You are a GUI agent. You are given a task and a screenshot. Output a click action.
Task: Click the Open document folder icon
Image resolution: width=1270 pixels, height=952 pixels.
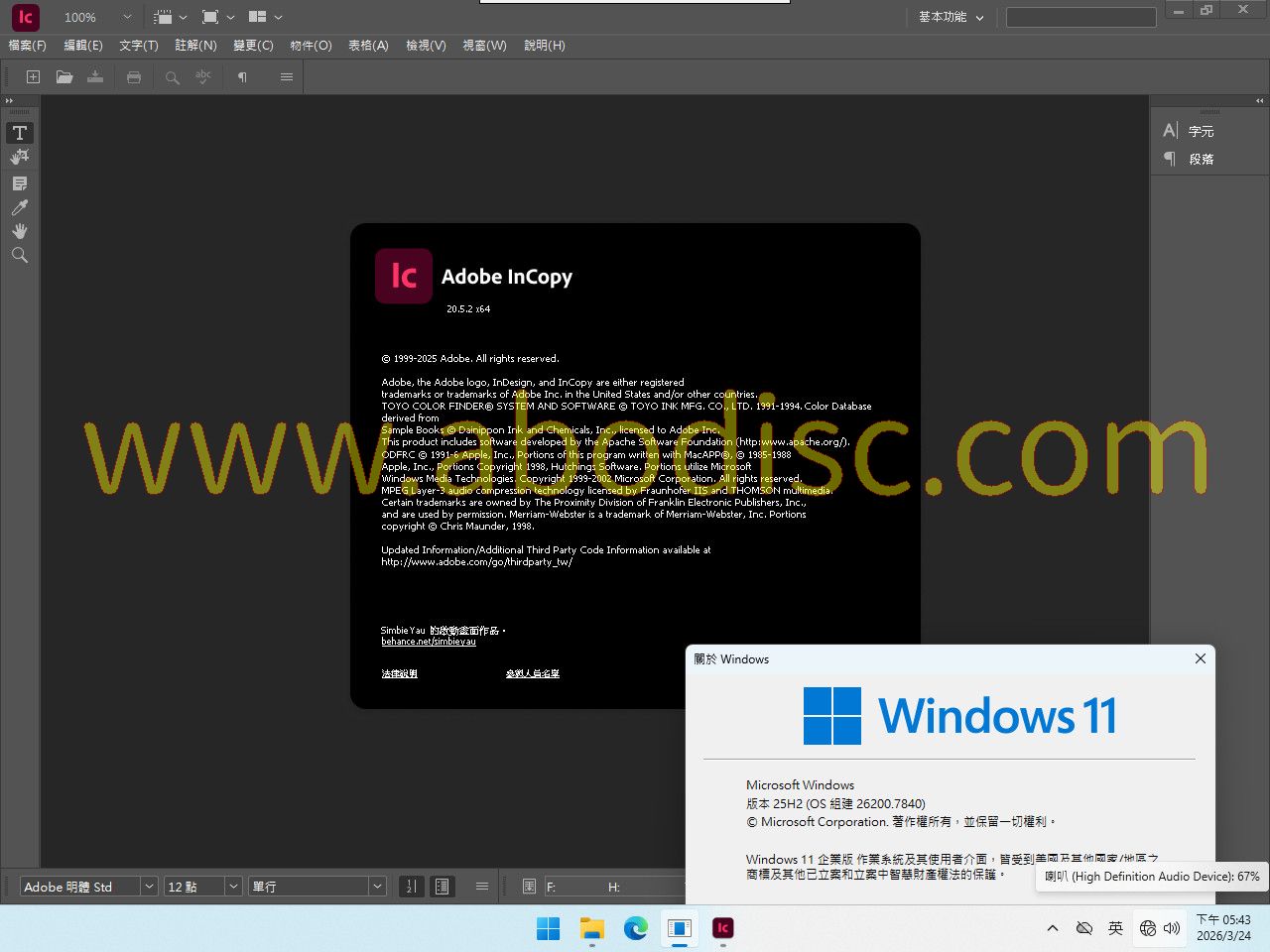(x=64, y=77)
